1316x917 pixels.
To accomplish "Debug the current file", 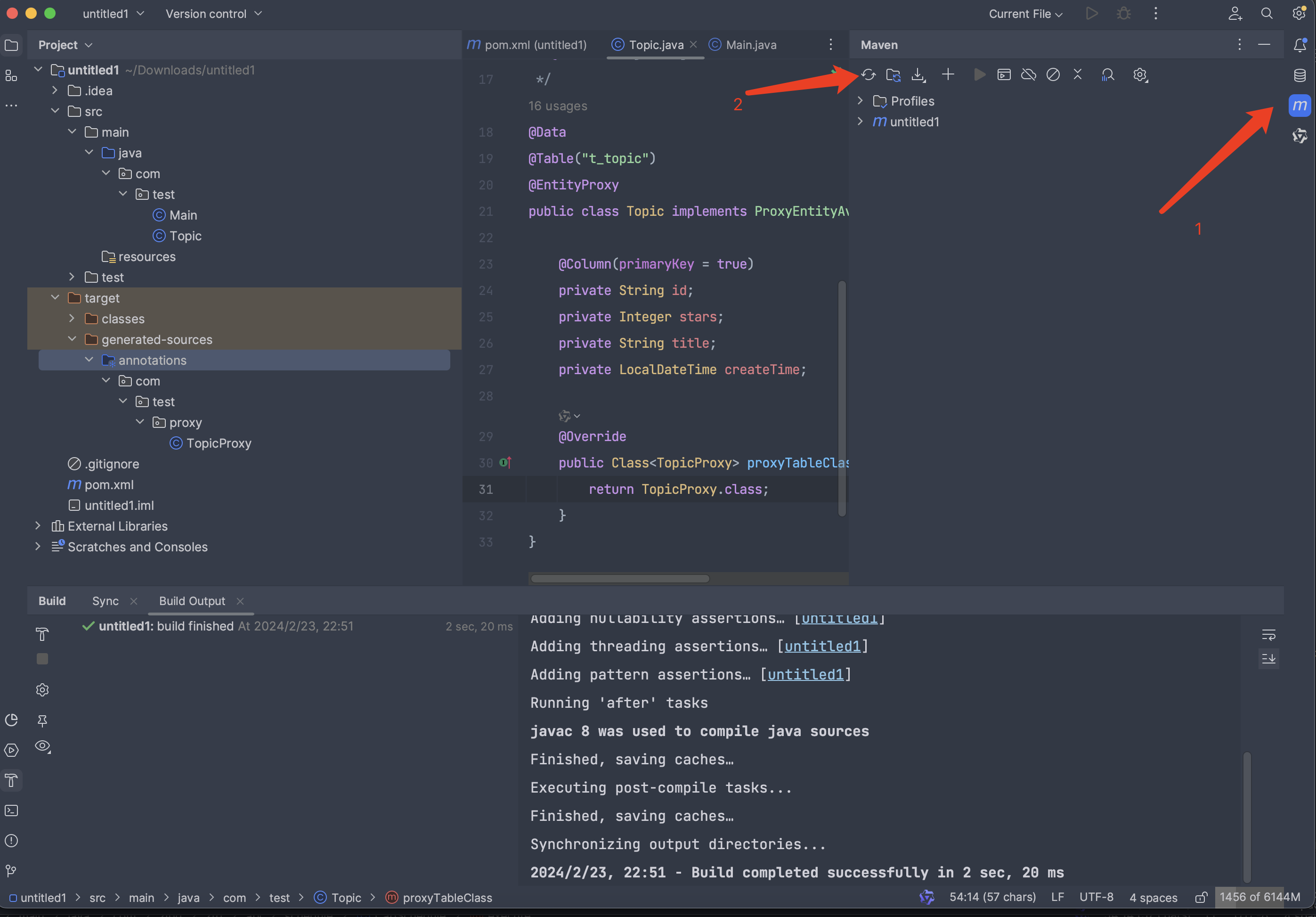I will 1123,14.
